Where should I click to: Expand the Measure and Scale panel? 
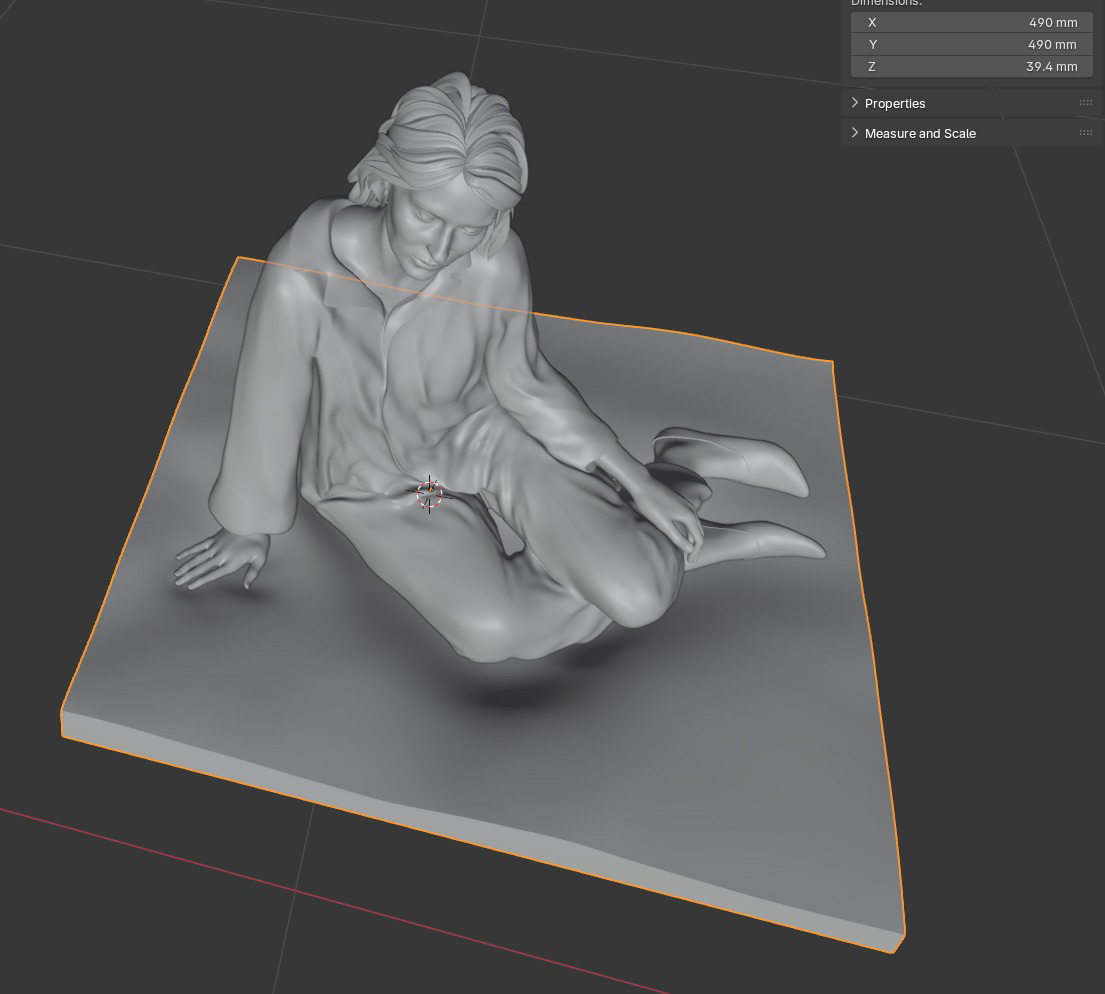[x=920, y=133]
